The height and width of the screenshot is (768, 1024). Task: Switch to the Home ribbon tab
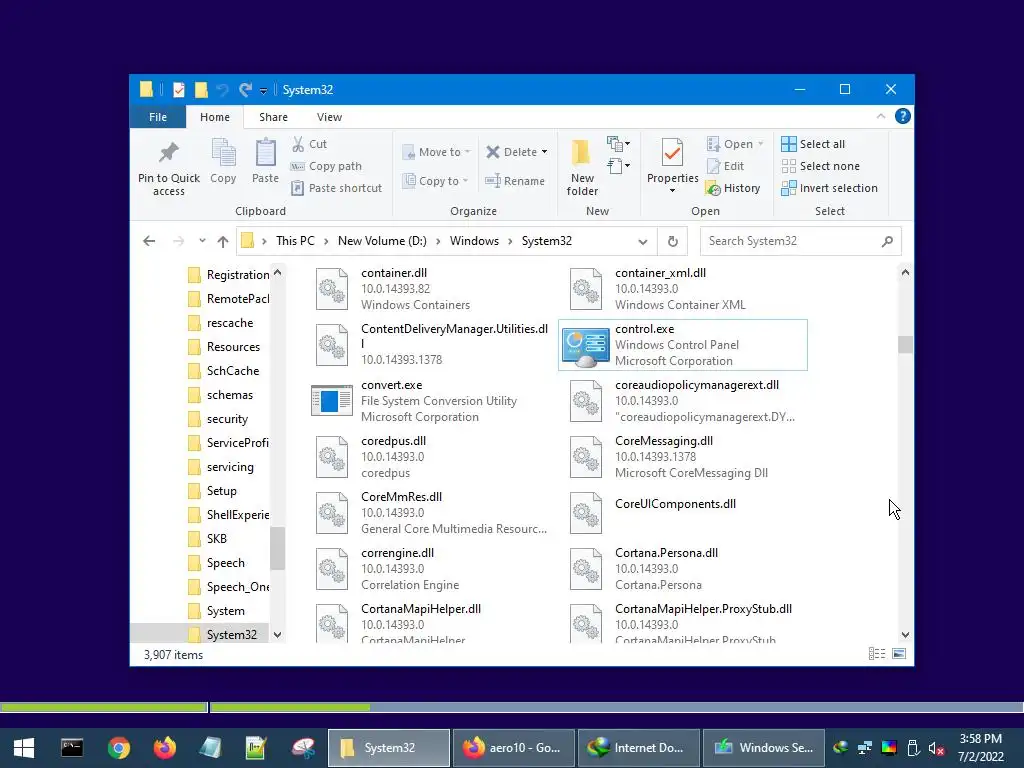coord(215,117)
